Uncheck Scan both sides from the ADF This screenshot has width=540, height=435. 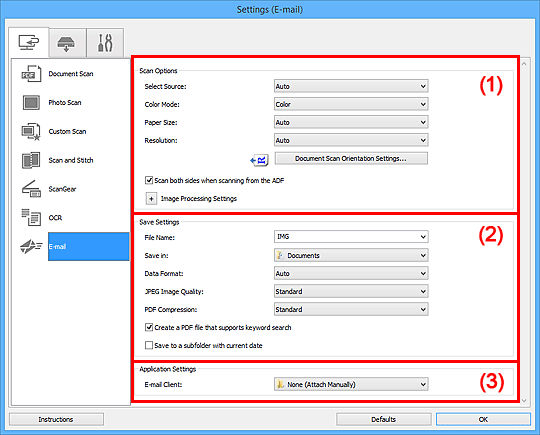pyautogui.click(x=149, y=180)
